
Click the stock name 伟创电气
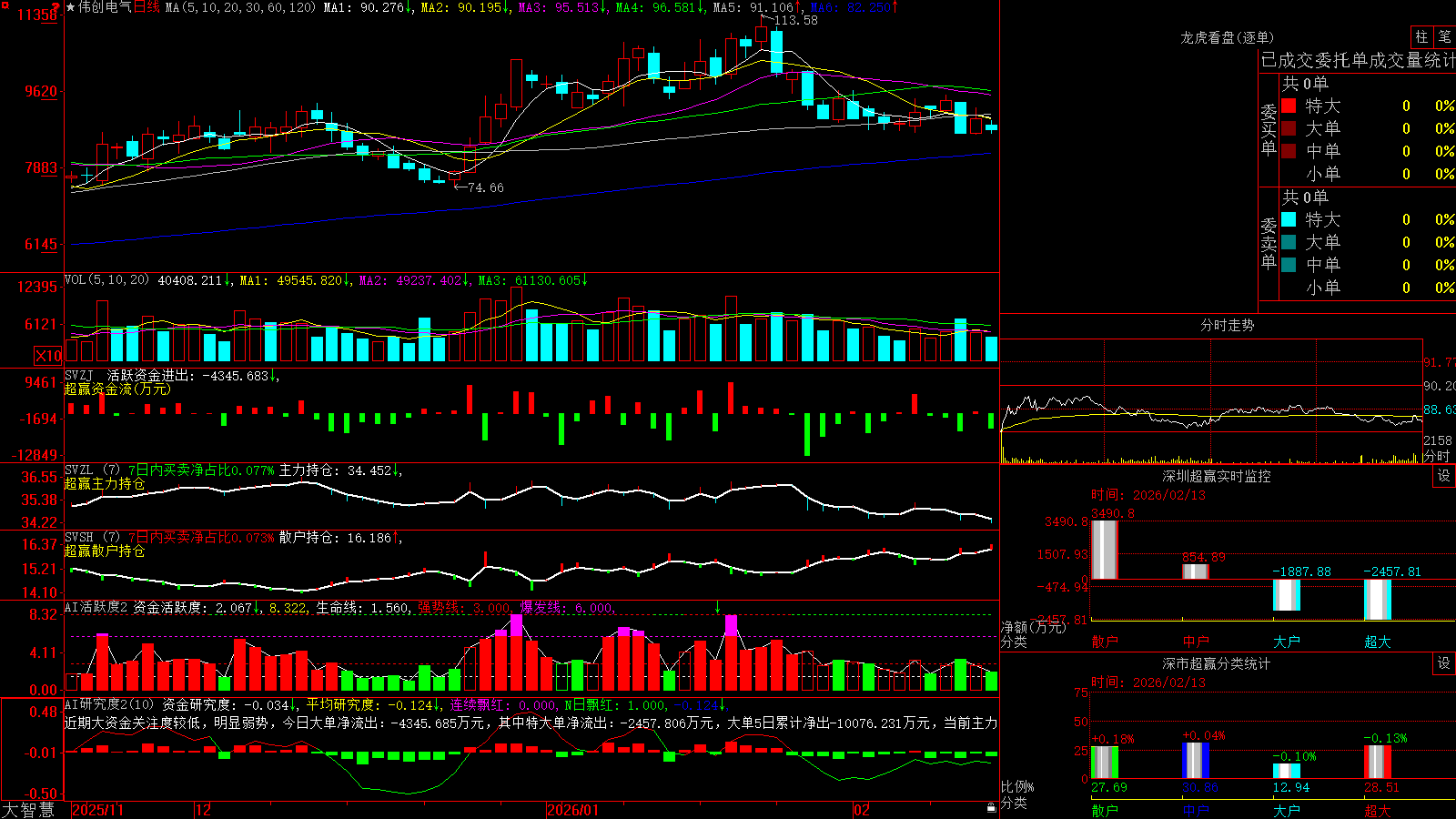coord(105,7)
